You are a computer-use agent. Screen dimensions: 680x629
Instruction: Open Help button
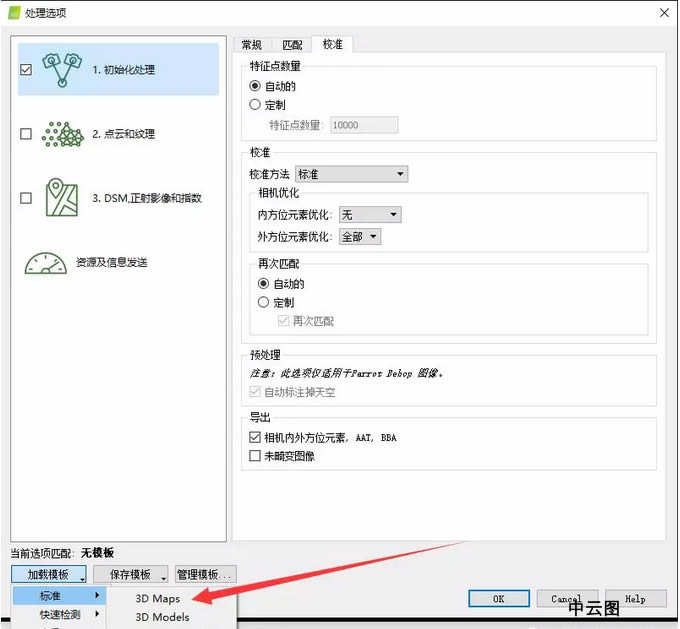point(636,599)
